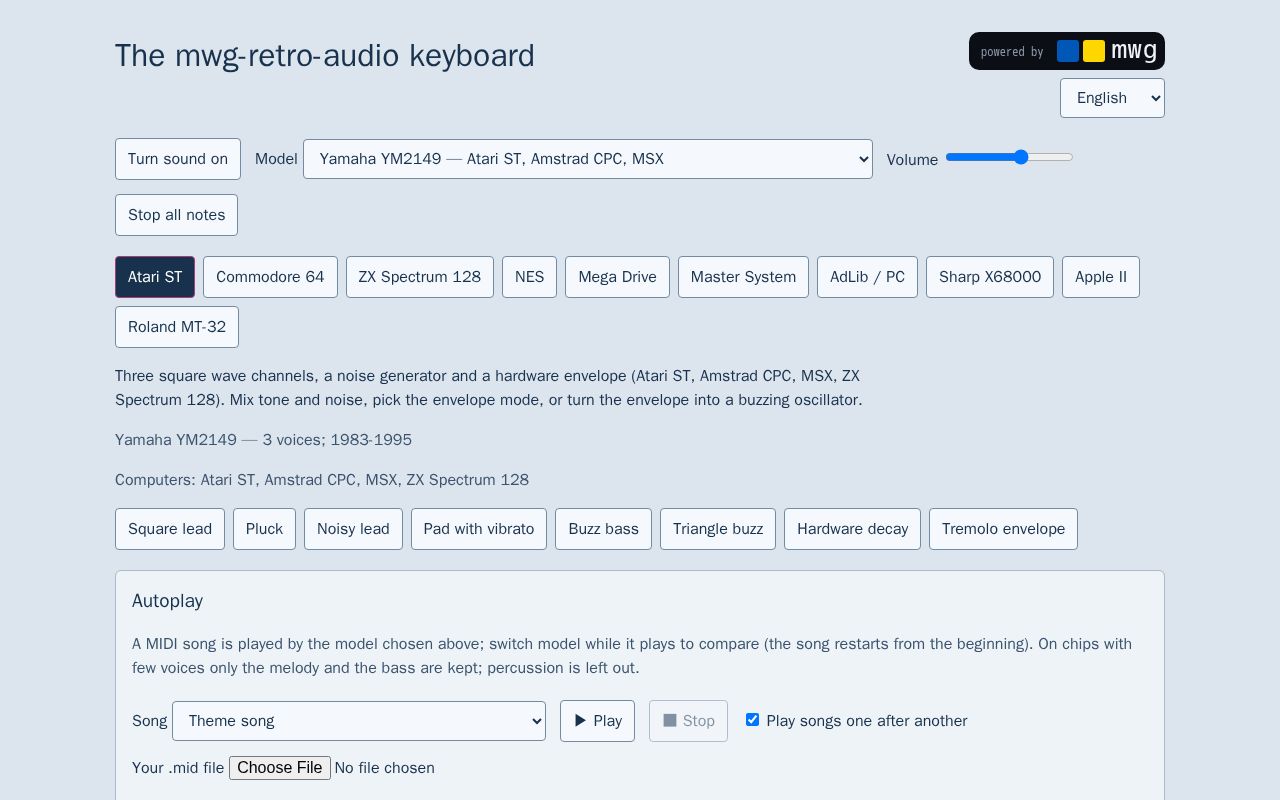Click the mwg powered-by logo badge
This screenshot has height=800, width=1280.
coord(1066,51)
